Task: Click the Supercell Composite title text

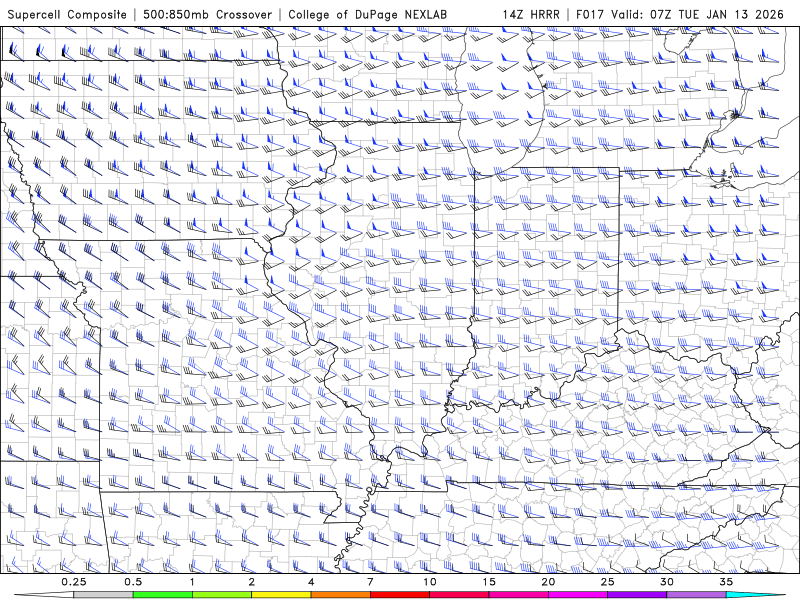Action: [67, 14]
